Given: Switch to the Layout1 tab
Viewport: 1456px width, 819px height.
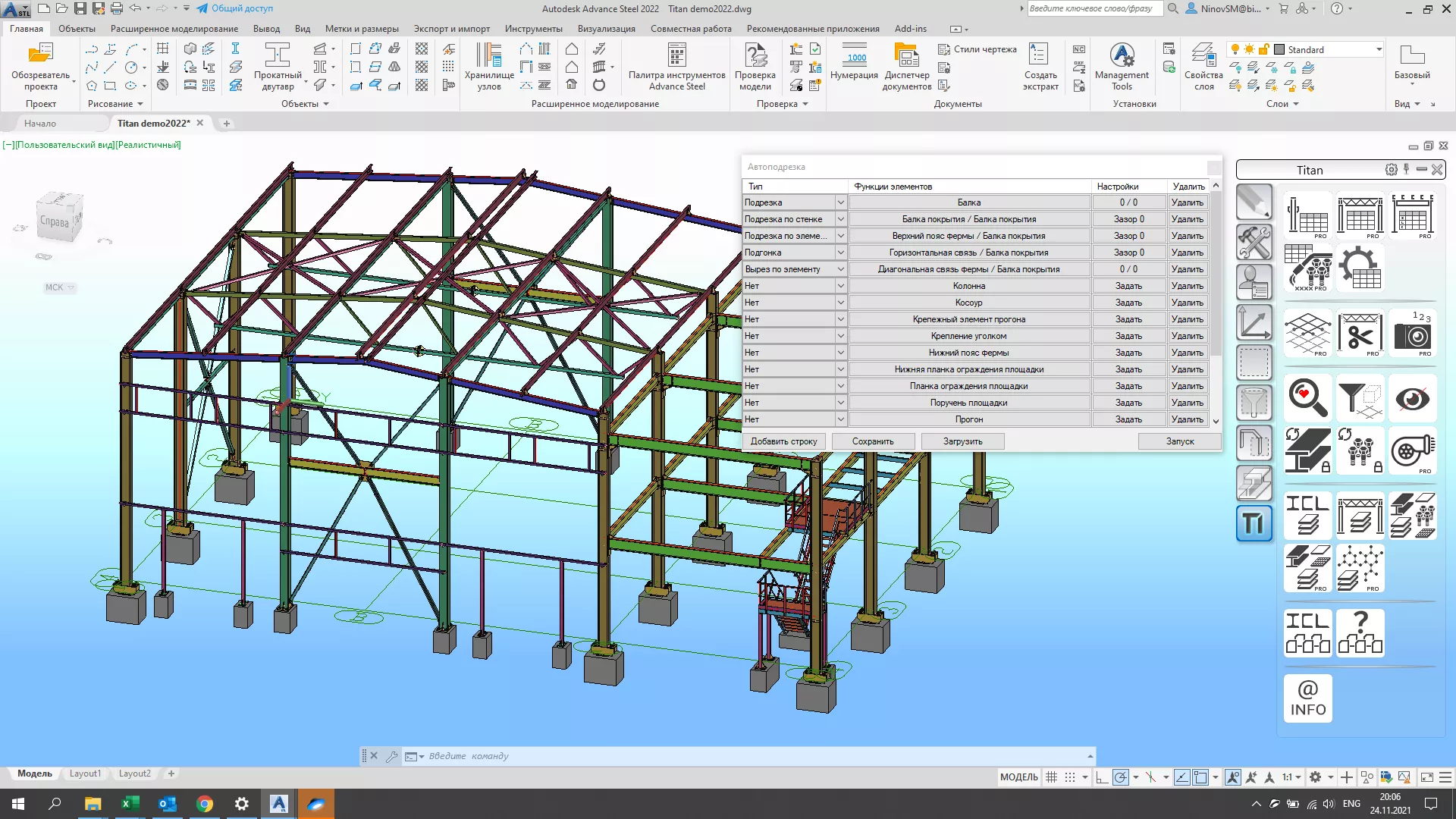Looking at the screenshot, I should (85, 773).
